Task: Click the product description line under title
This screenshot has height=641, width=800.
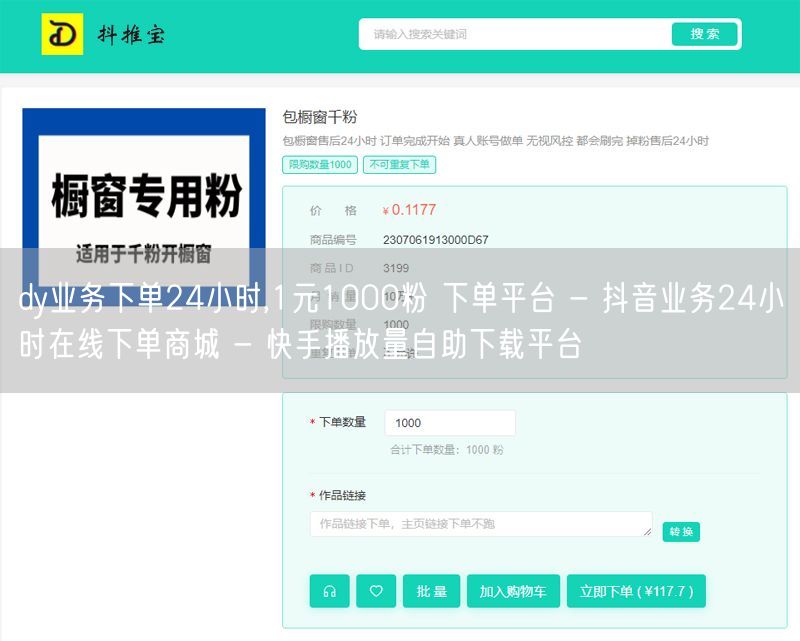Action: point(495,141)
